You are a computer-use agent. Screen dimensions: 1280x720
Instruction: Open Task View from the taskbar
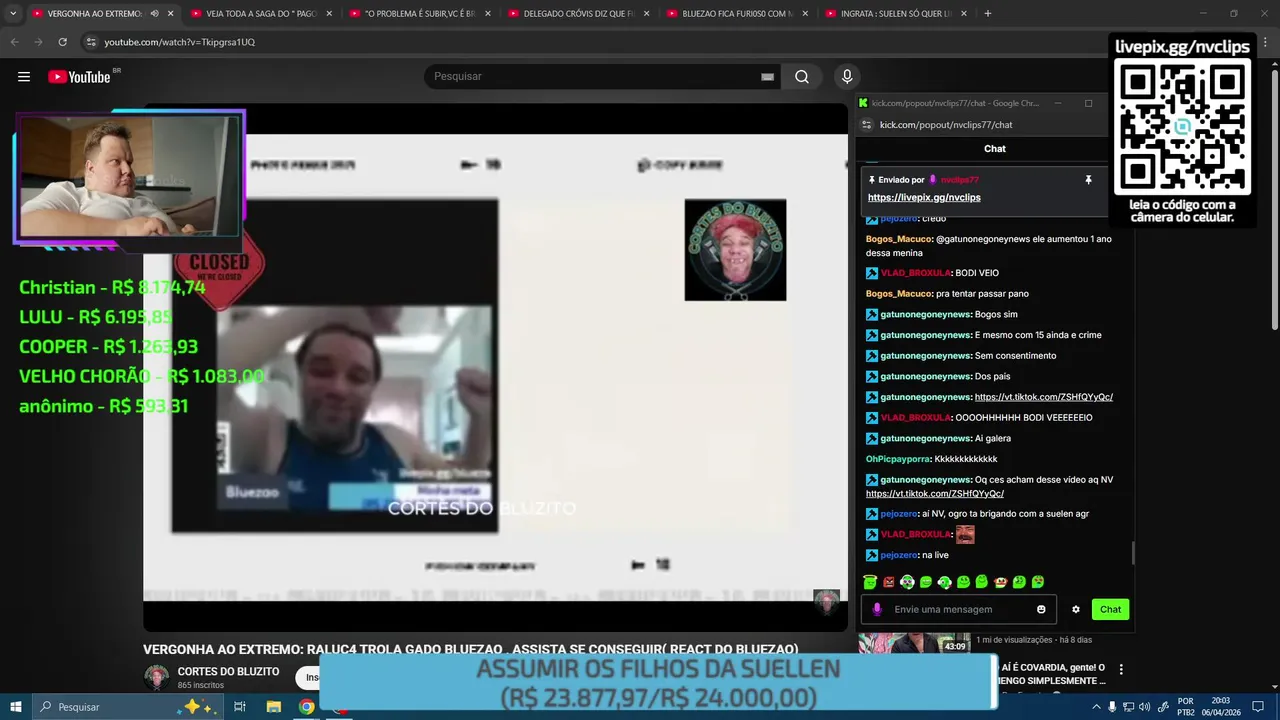240,707
